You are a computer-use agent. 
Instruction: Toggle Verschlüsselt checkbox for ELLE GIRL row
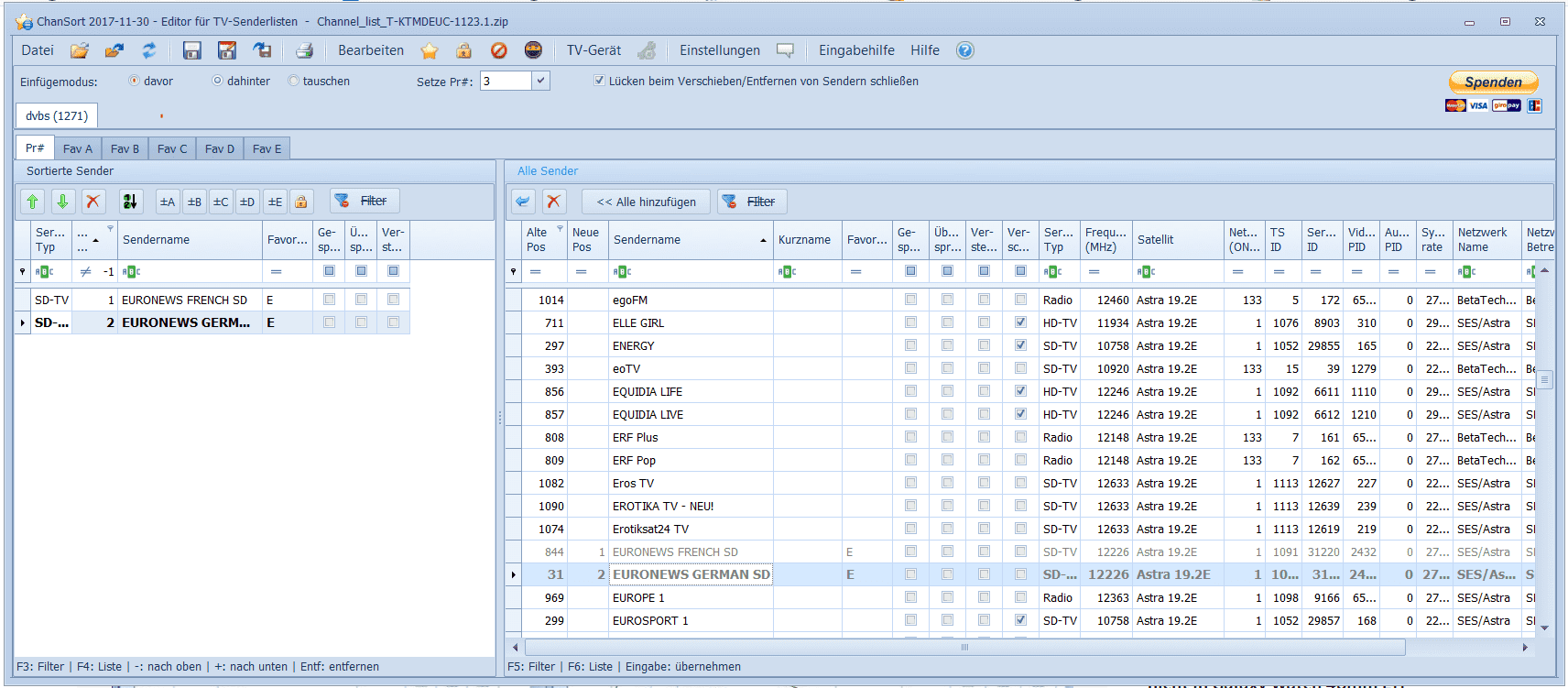coord(1020,322)
